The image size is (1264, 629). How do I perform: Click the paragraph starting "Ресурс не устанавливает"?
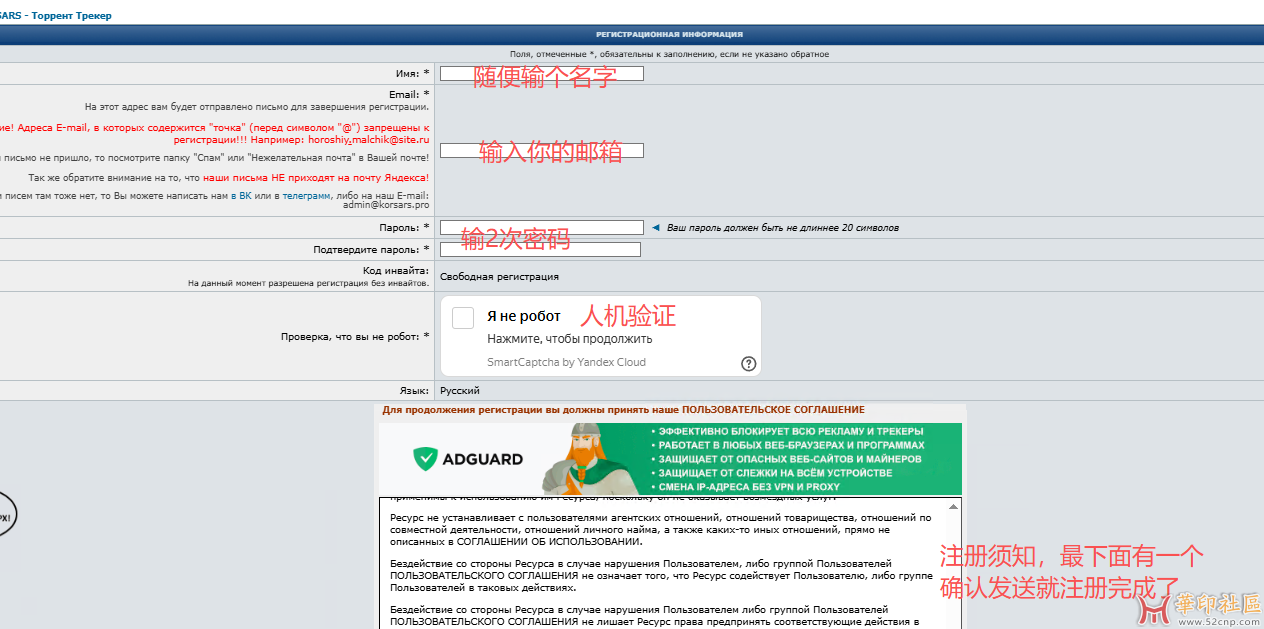coord(660,530)
